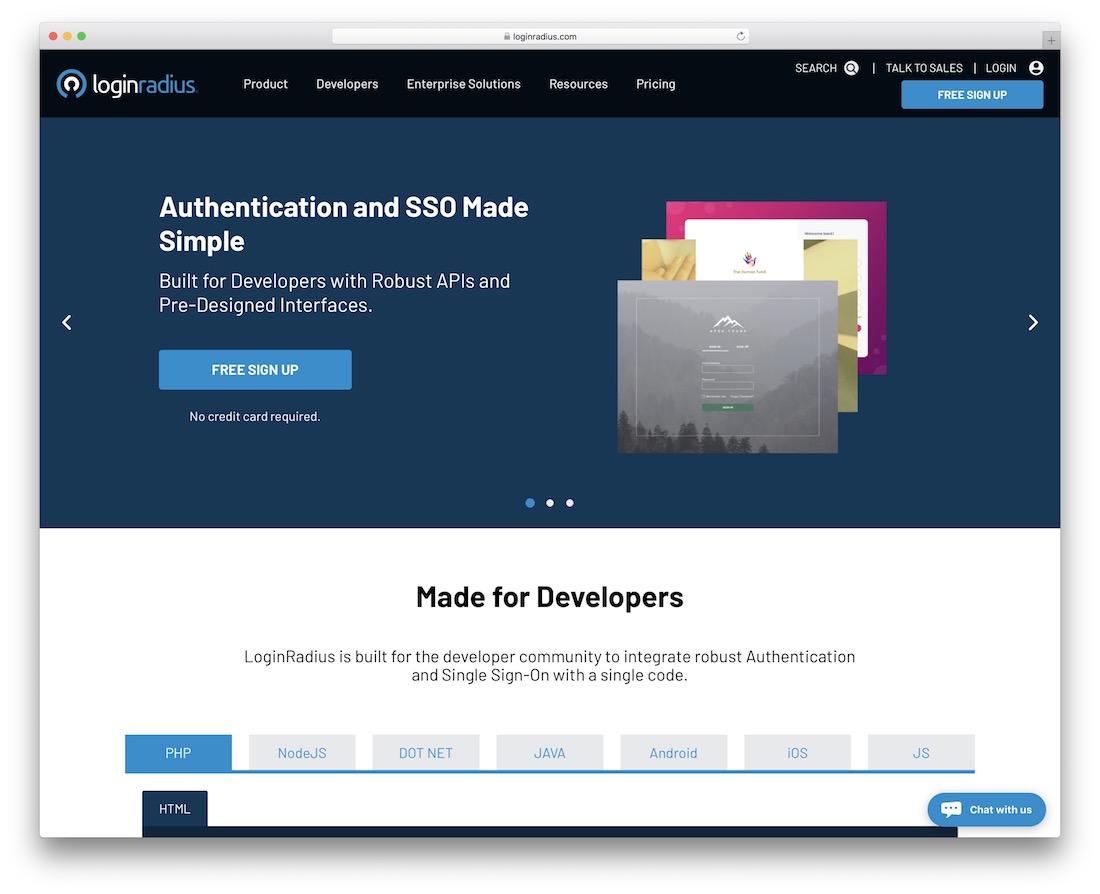Screen dimensions: 1100x894
Task: Advance to next slide arrow
Action: (x=1033, y=322)
